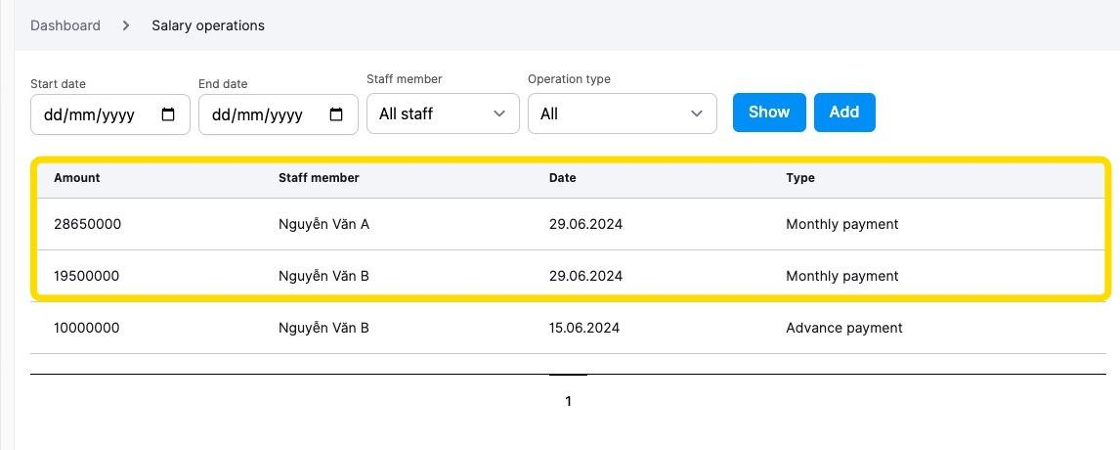Click the breadcrumb chevron separator

(x=126, y=26)
